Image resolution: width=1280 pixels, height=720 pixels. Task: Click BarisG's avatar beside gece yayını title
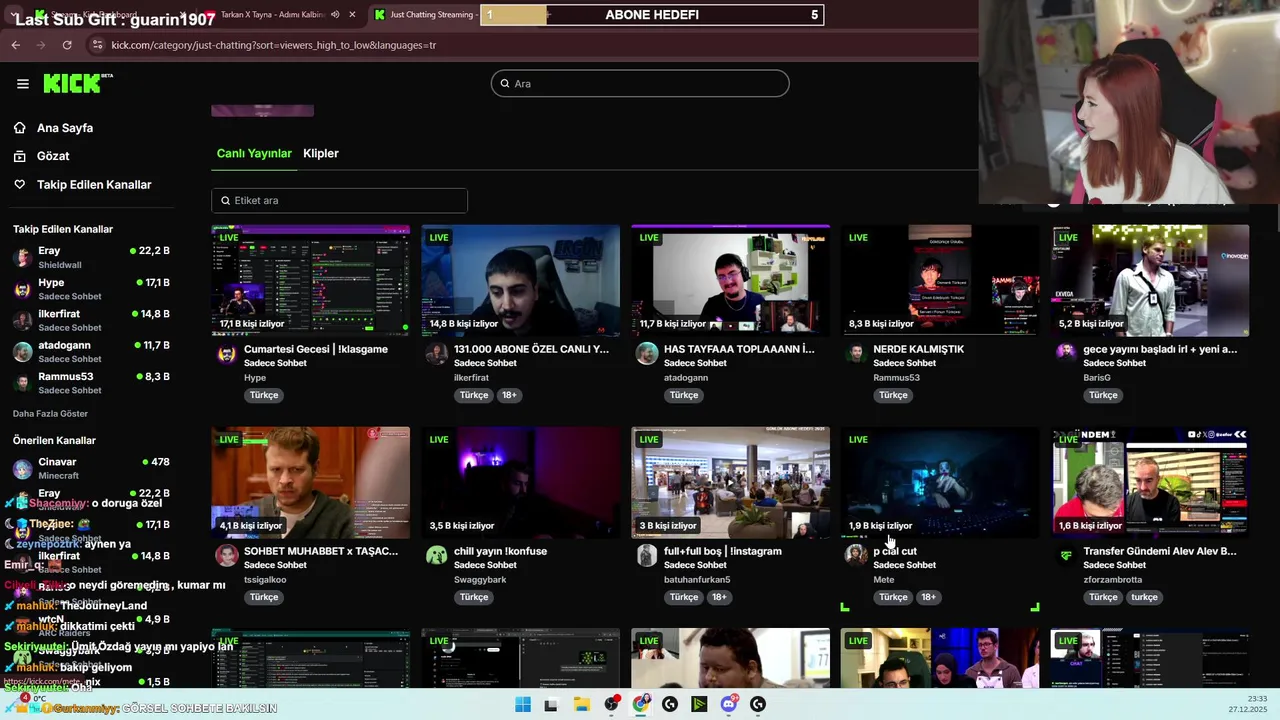click(1066, 354)
